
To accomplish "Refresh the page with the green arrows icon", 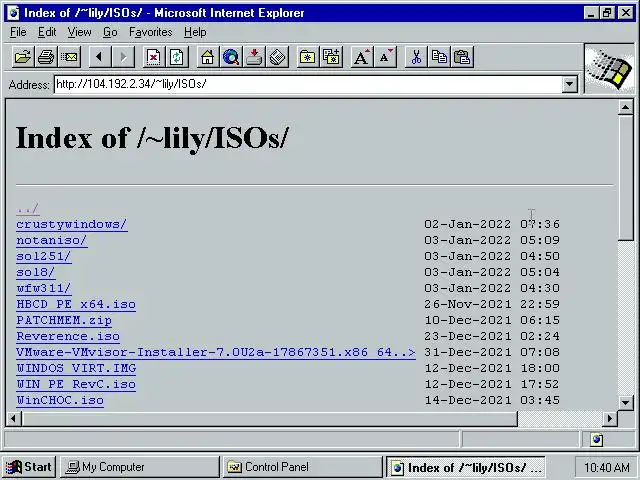I will click(x=177, y=57).
